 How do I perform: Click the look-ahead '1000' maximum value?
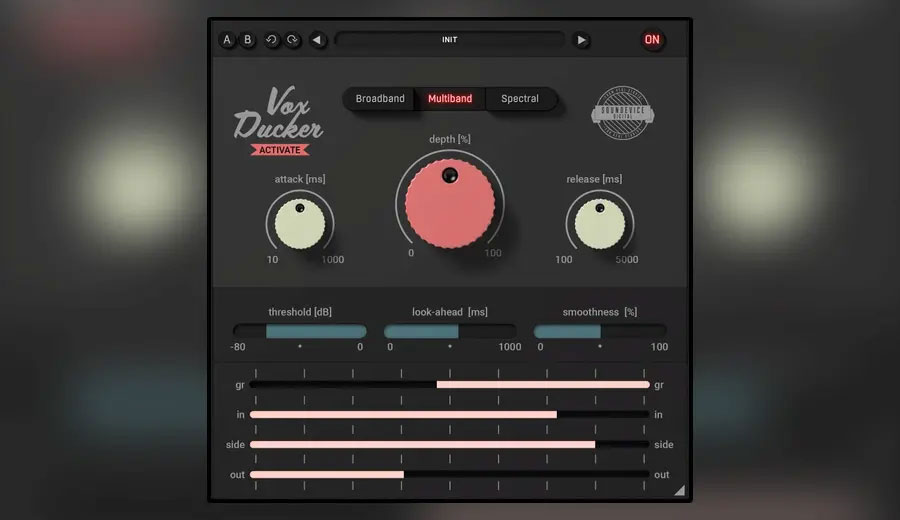coord(510,347)
